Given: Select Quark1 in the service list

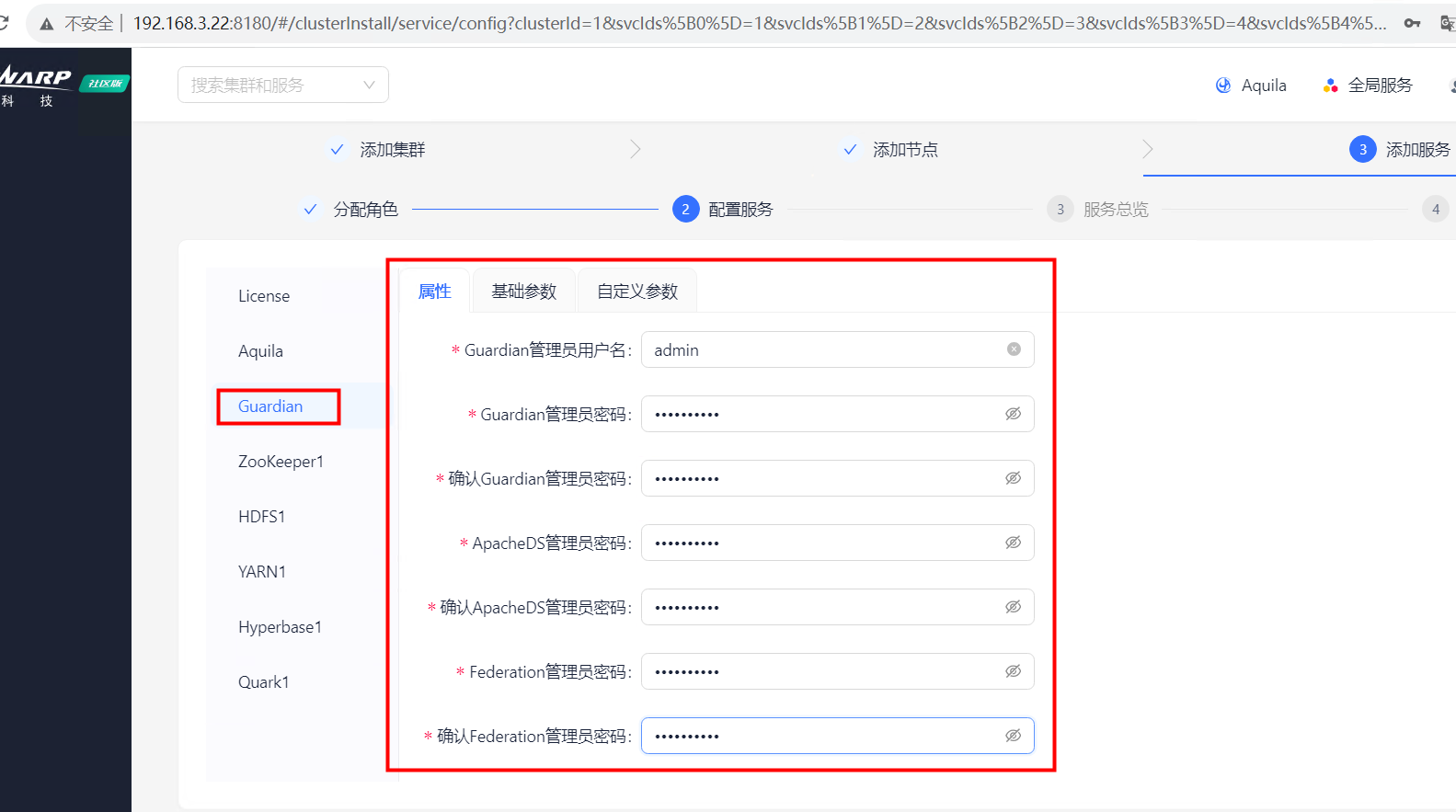Looking at the screenshot, I should [264, 682].
